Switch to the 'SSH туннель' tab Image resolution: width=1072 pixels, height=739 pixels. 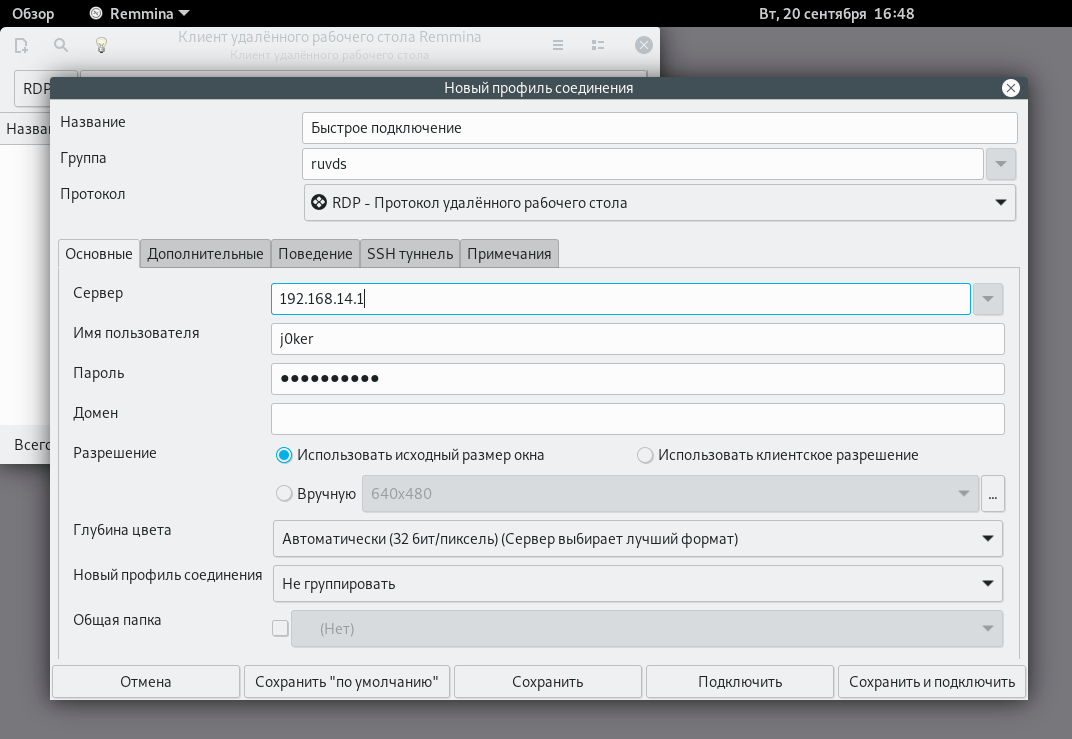click(x=409, y=253)
